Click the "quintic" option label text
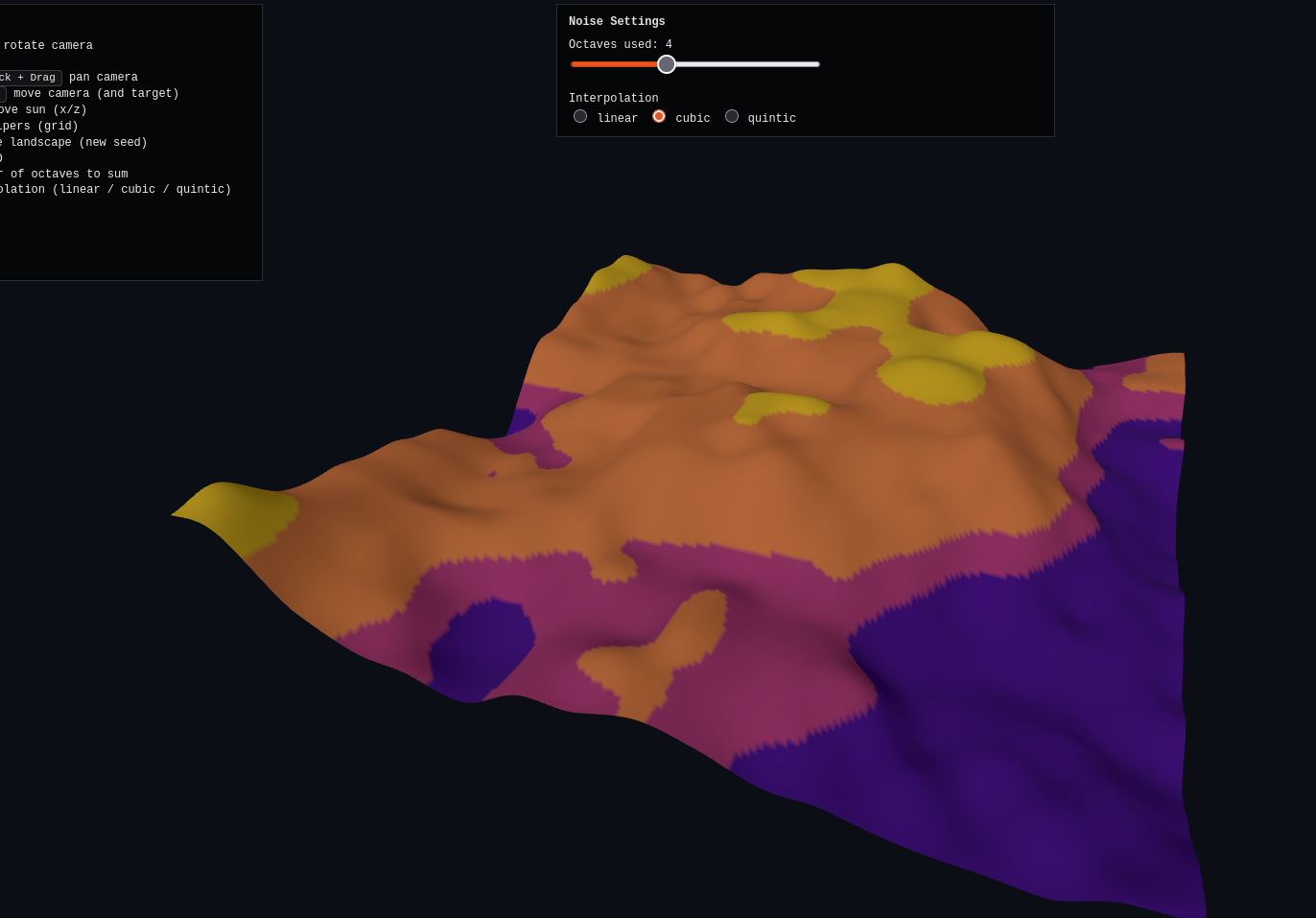The width and height of the screenshot is (1316, 918). tap(771, 119)
